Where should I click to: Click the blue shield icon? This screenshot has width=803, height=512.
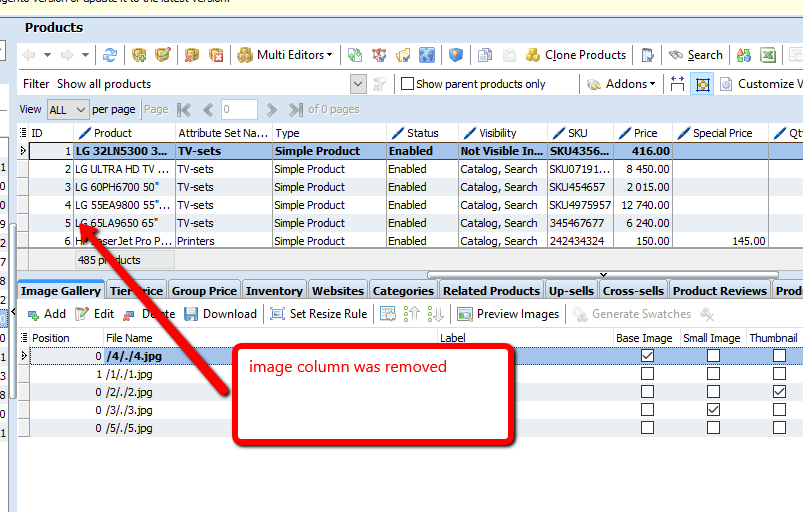(456, 55)
